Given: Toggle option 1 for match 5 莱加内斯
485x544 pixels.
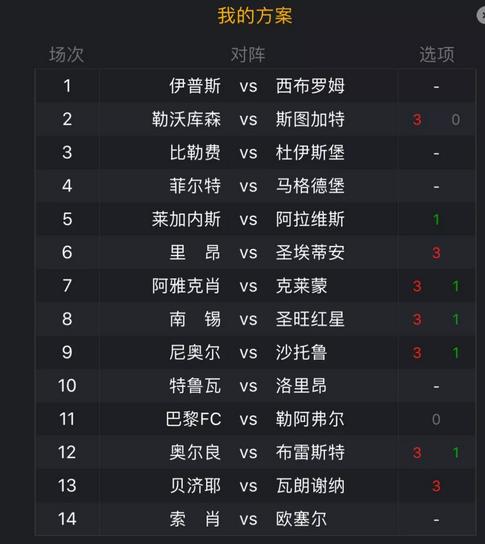Looking at the screenshot, I should (436, 219).
